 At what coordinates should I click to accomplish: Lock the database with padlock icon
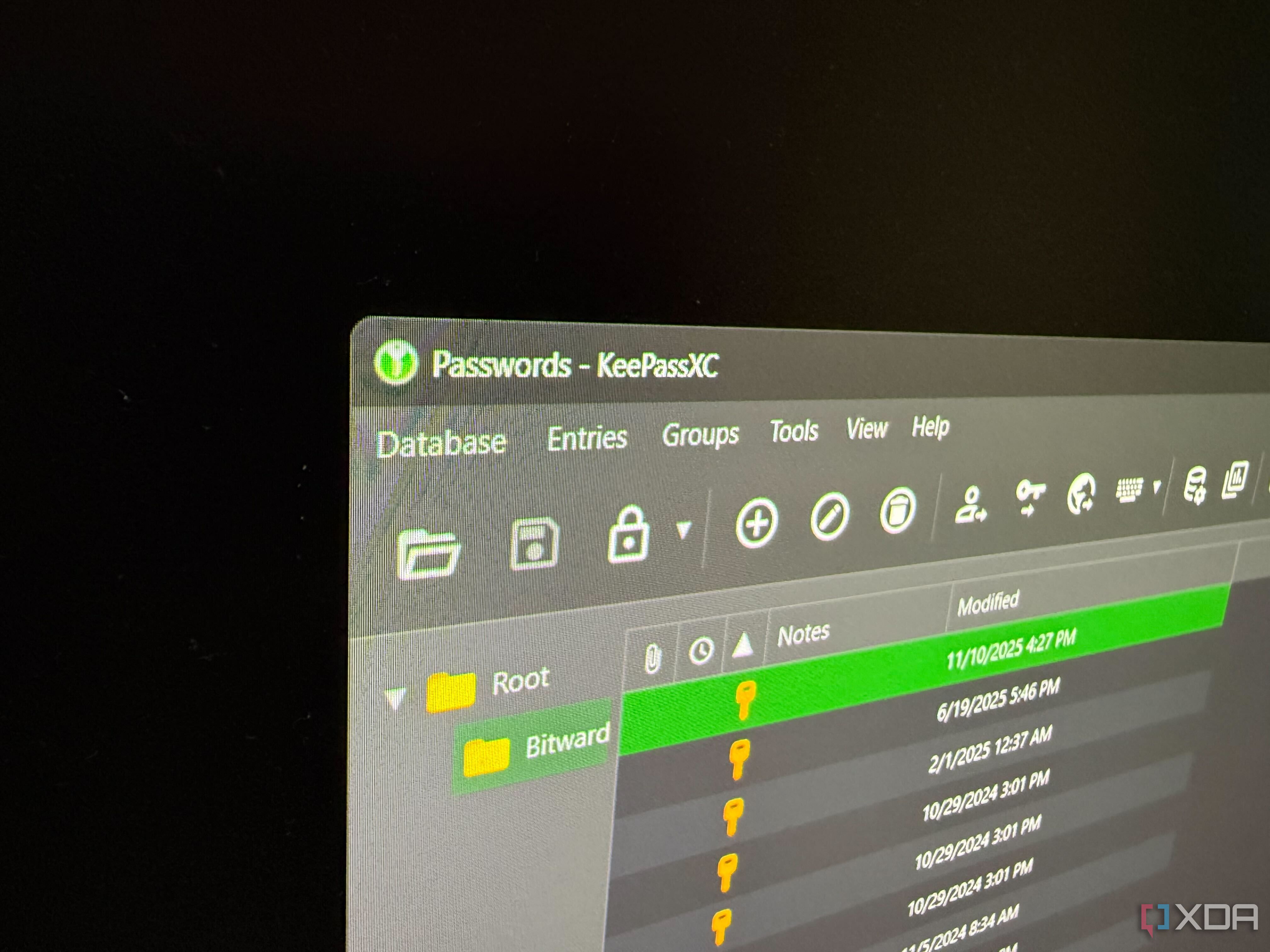pos(629,534)
